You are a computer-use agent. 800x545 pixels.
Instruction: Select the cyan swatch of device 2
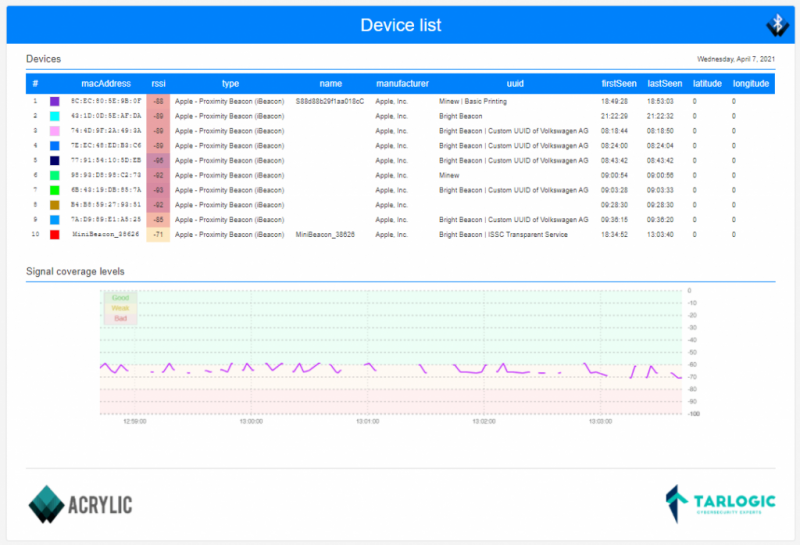[x=55, y=116]
